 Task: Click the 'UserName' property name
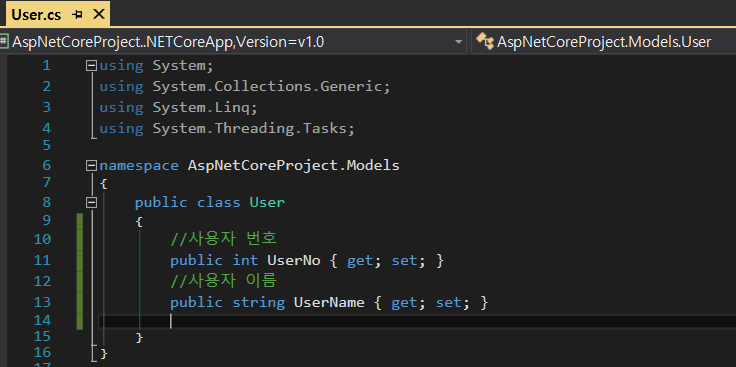[329, 302]
